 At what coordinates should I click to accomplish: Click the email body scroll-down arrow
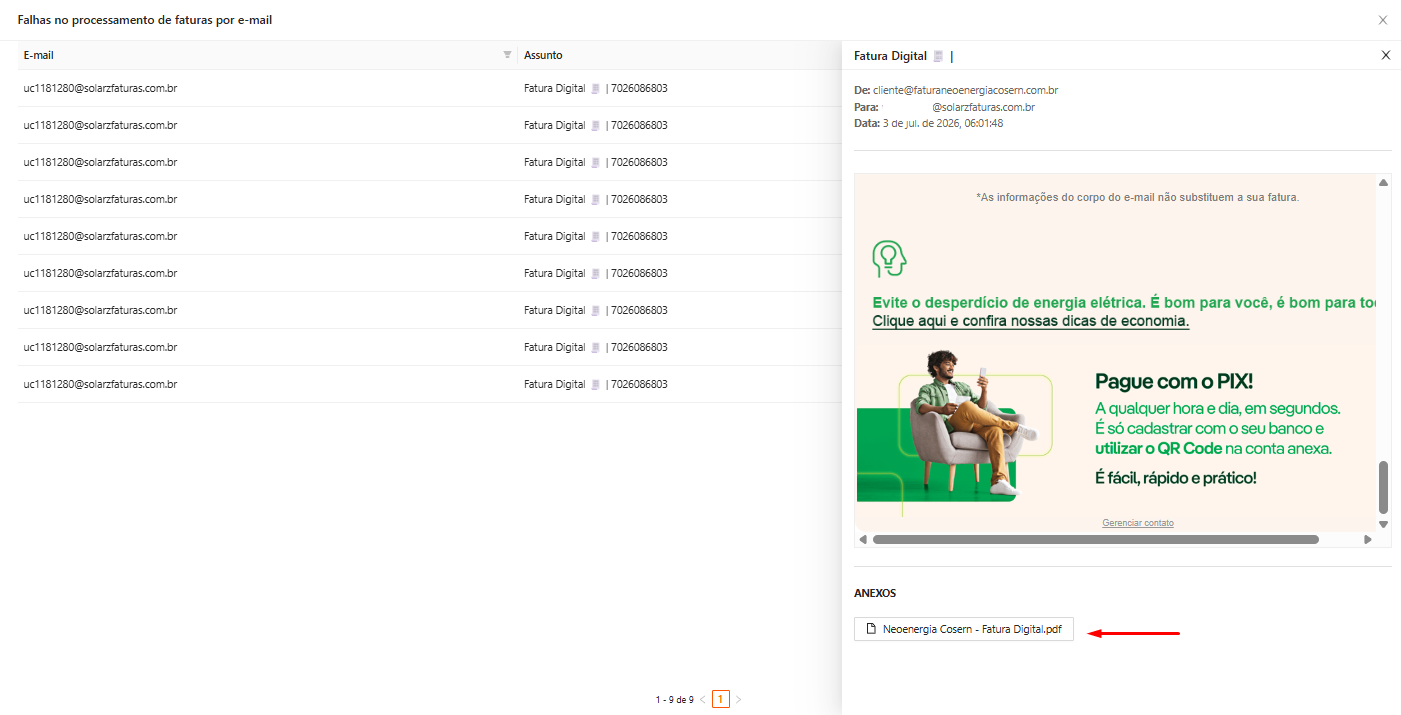pyautogui.click(x=1384, y=524)
